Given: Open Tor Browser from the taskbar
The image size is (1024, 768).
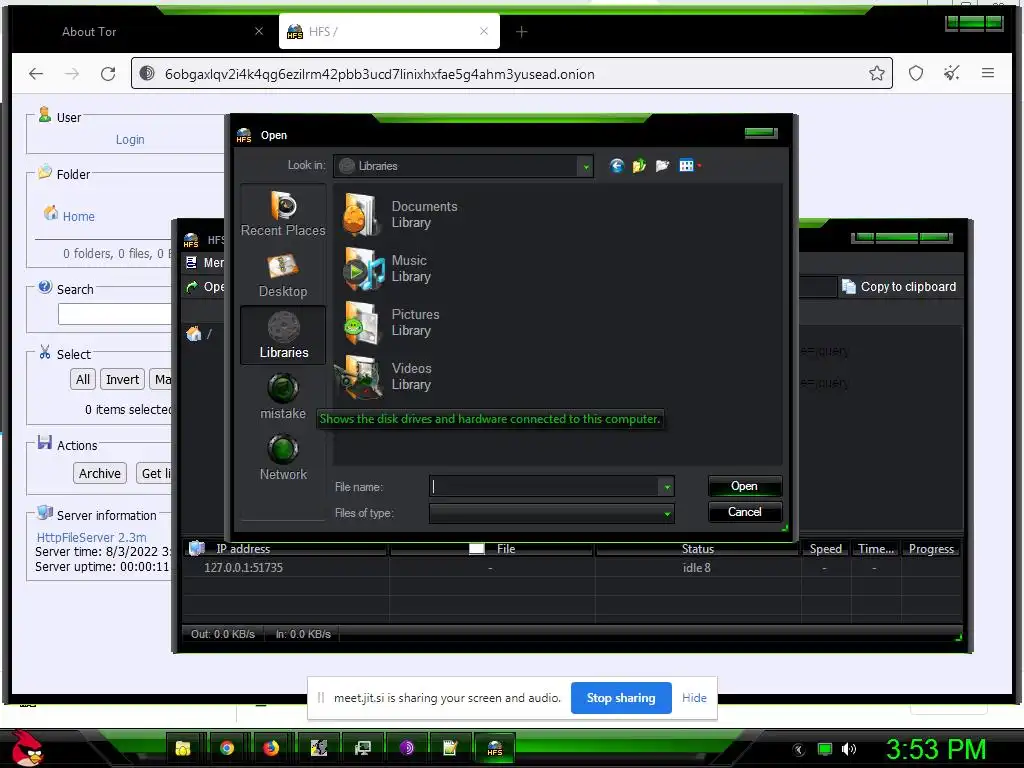Looking at the screenshot, I should 406,748.
